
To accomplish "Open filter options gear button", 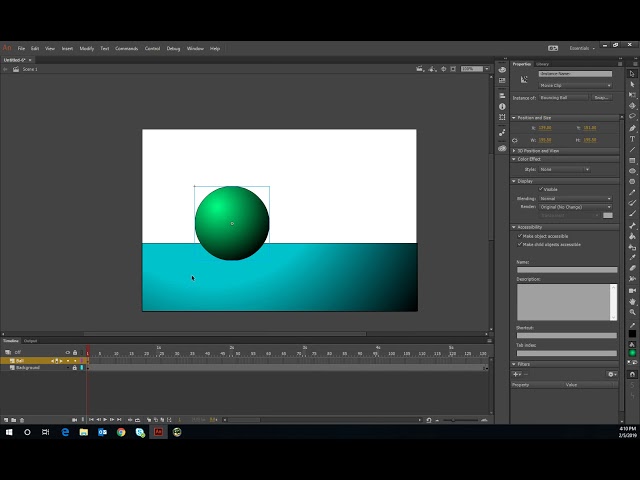I will (x=612, y=374).
